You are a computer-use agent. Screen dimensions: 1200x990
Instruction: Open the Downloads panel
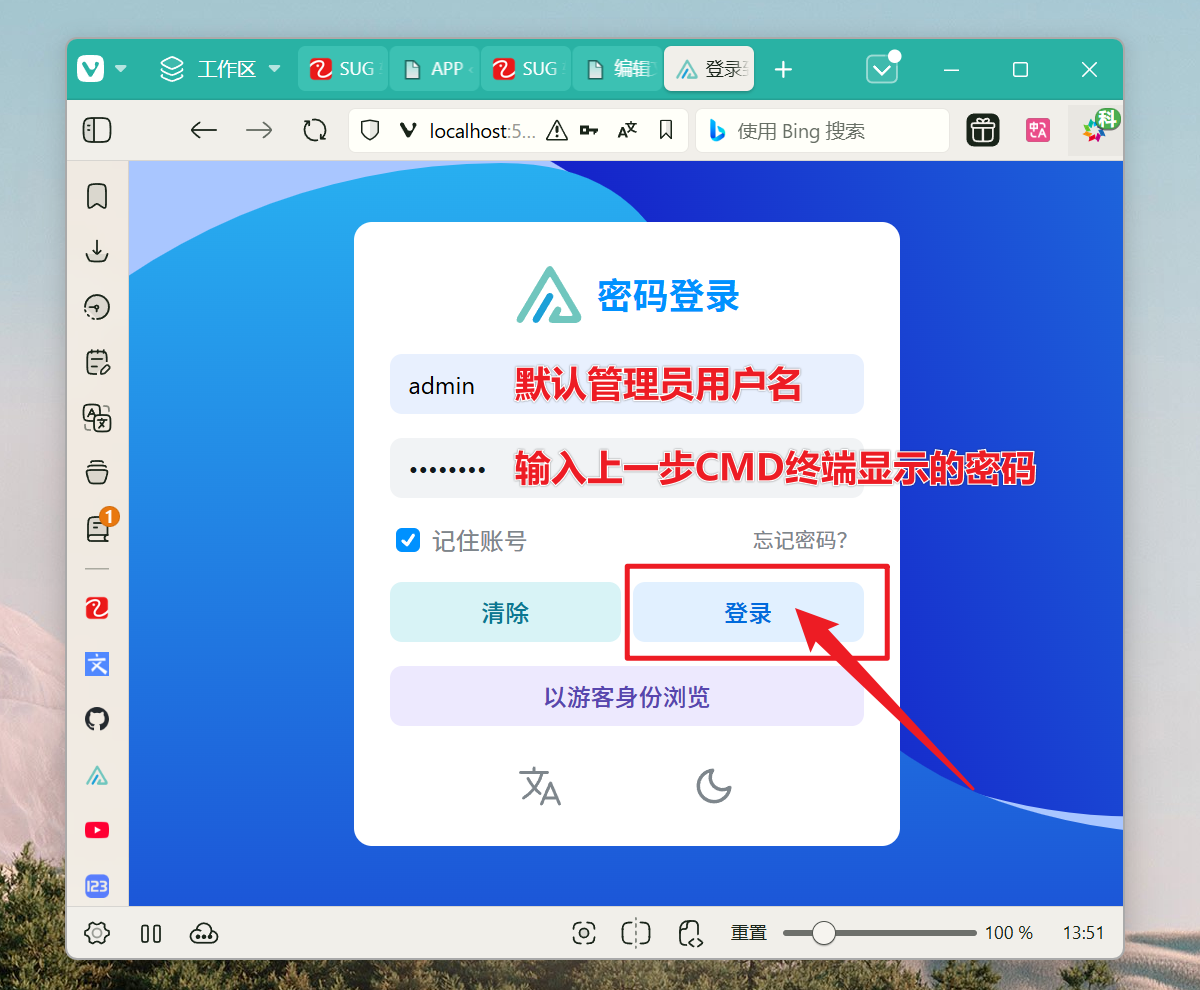(96, 251)
